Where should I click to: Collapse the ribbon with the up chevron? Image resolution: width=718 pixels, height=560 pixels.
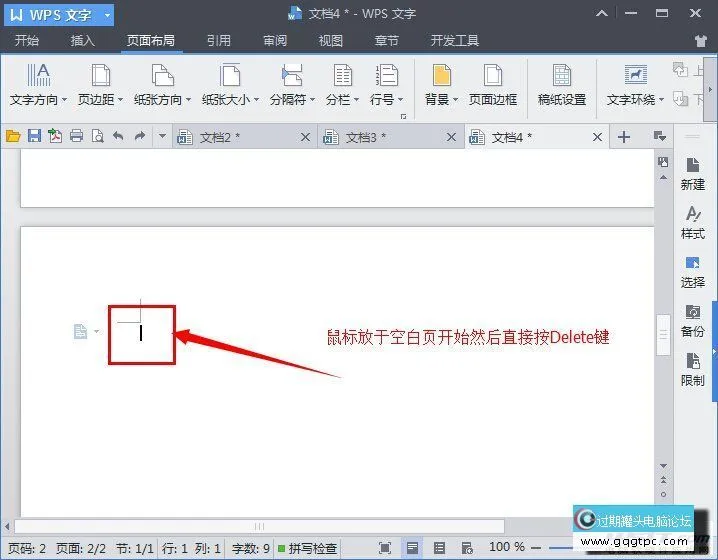(602, 14)
